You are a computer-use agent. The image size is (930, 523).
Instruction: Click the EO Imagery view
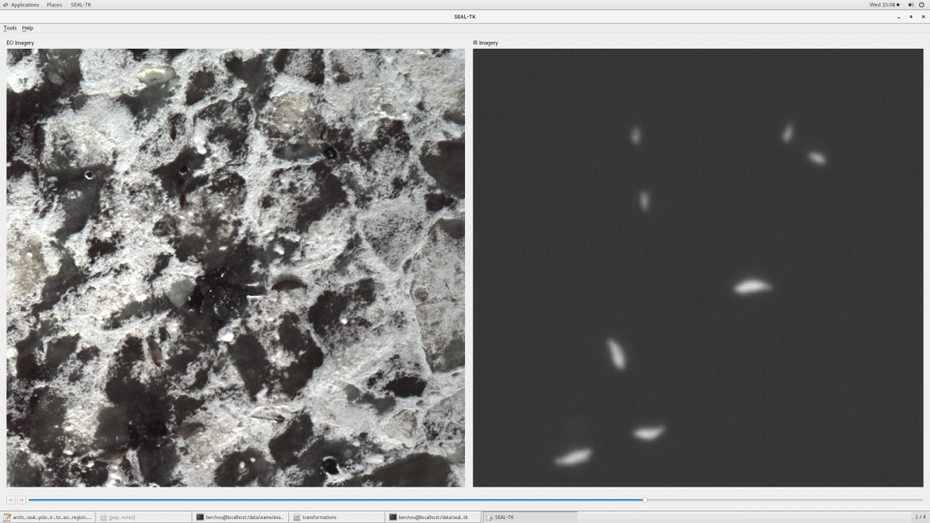(235, 267)
